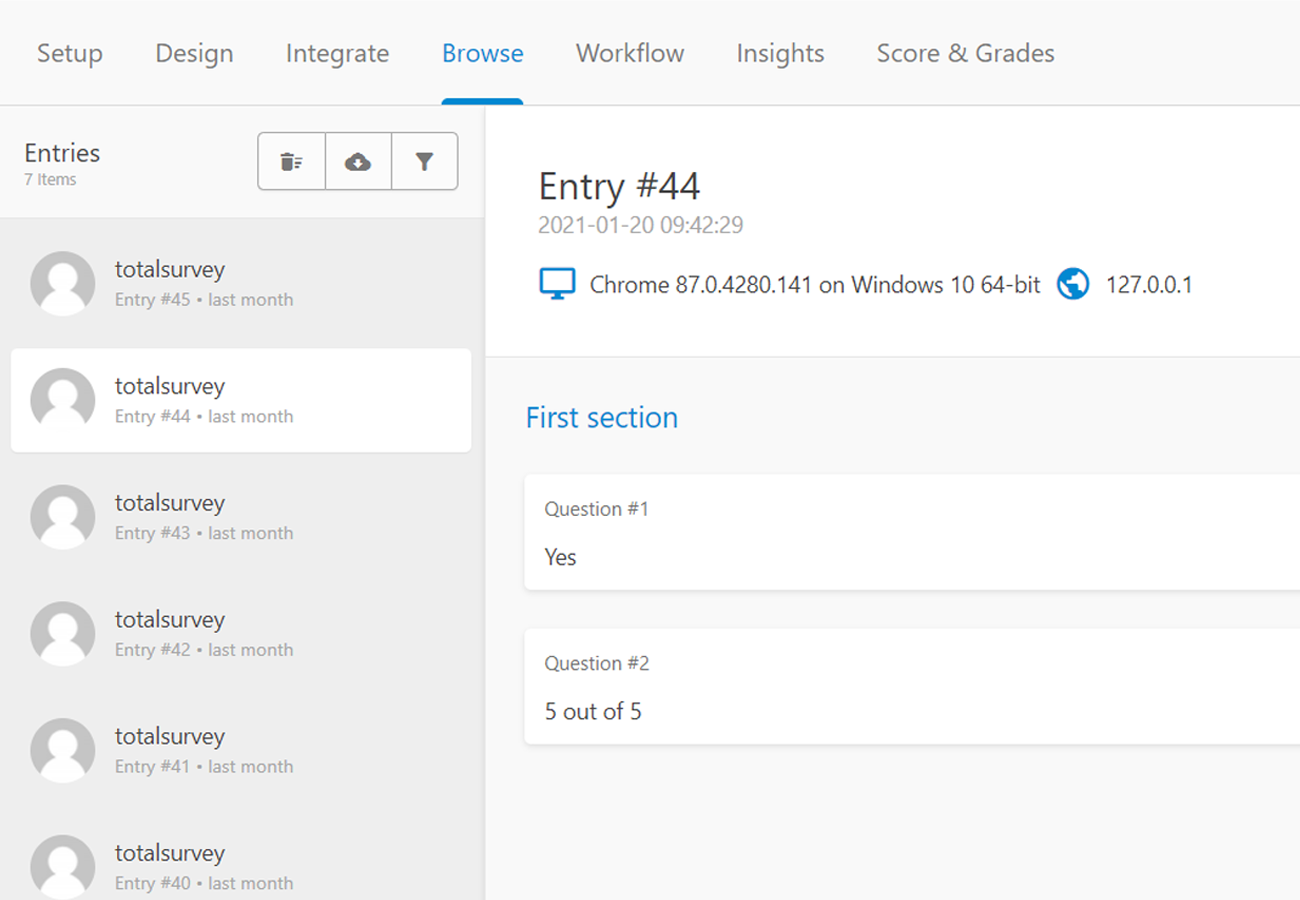
Task: Select totalsurvey name of Entry #40
Action: (170, 853)
